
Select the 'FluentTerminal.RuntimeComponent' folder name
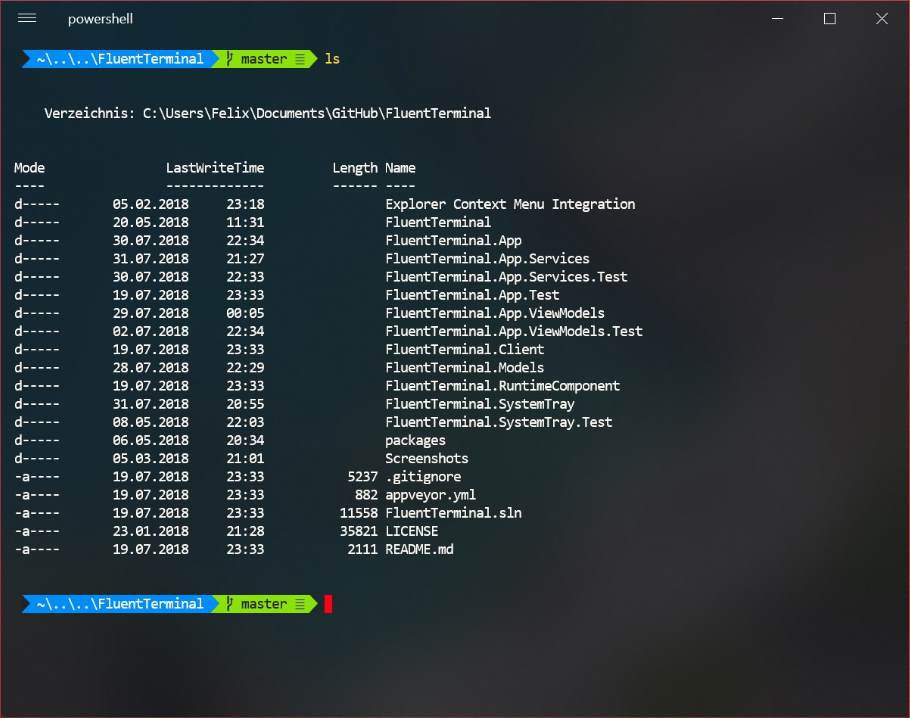tap(502, 386)
